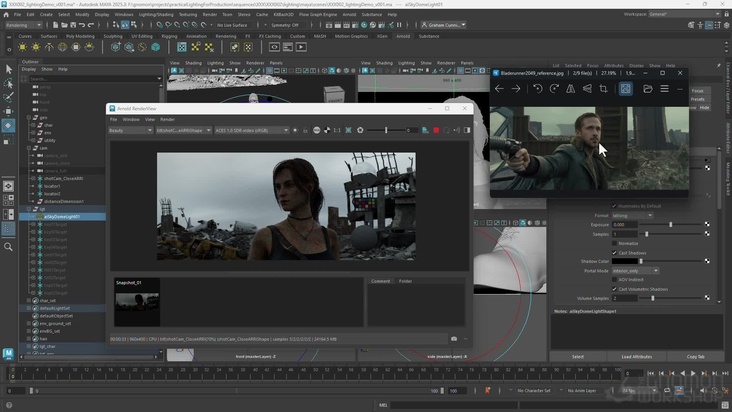732x412 pixels.
Task: Enable the Normalize checkbox
Action: [615, 243]
